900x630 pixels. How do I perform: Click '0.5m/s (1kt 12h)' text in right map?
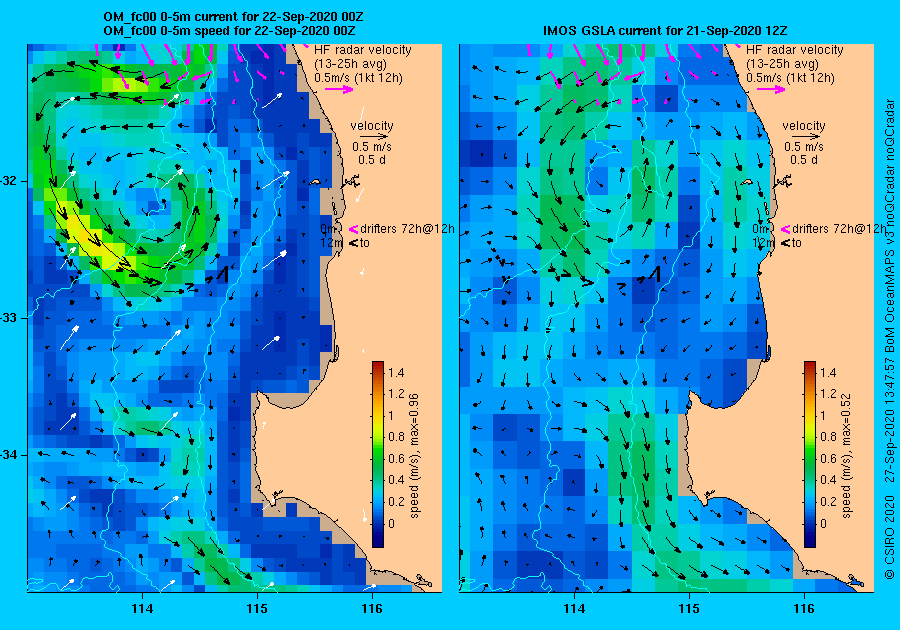790,78
